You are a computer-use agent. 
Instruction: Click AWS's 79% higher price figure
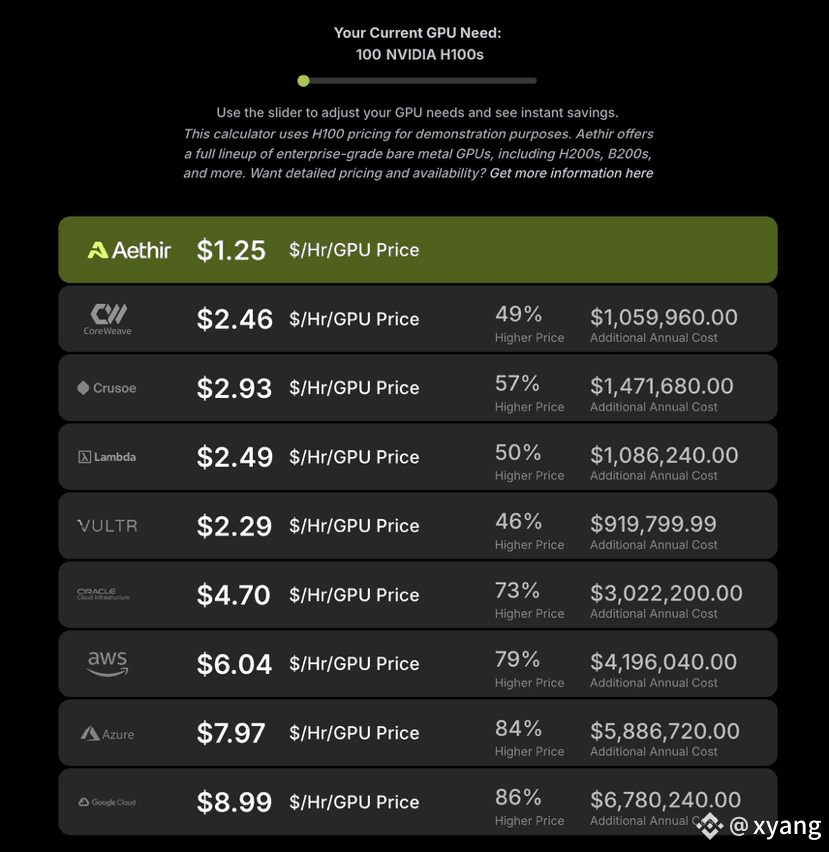click(x=518, y=659)
